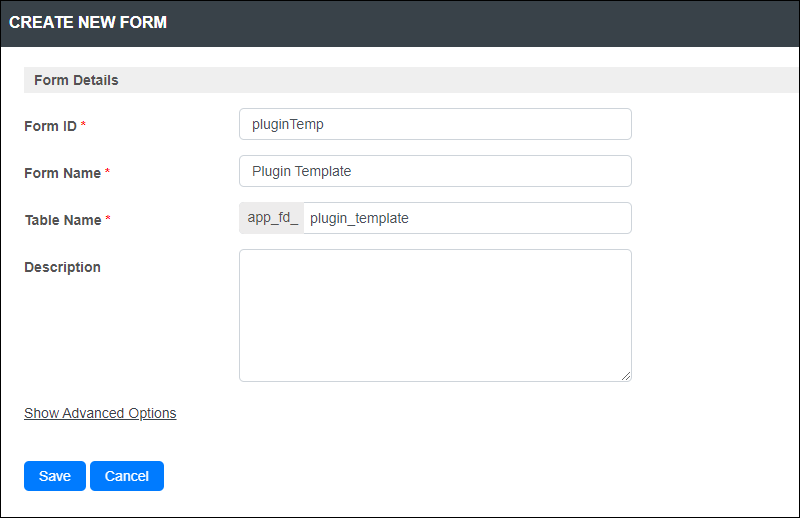Click the red asterisk beside Table Name
The image size is (800, 518).
click(x=108, y=218)
